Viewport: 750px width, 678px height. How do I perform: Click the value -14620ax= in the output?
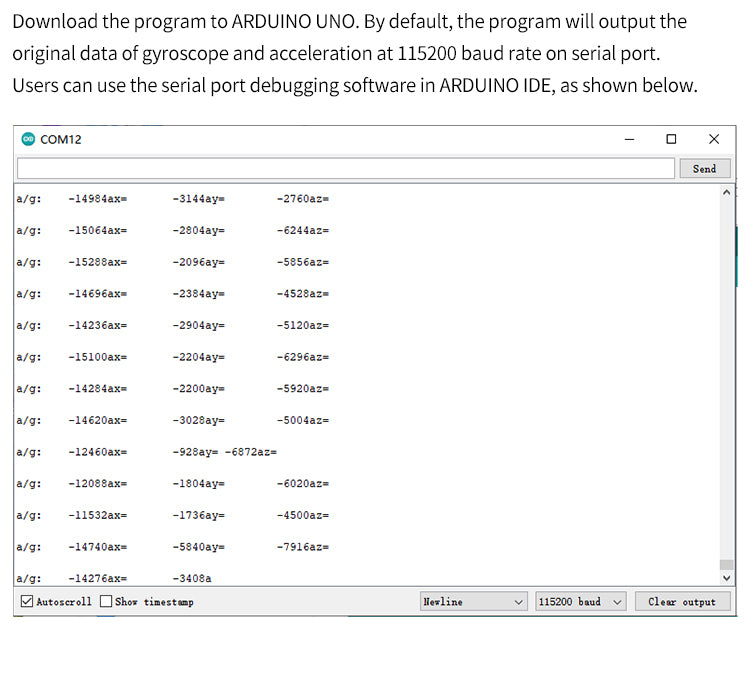coord(98,421)
